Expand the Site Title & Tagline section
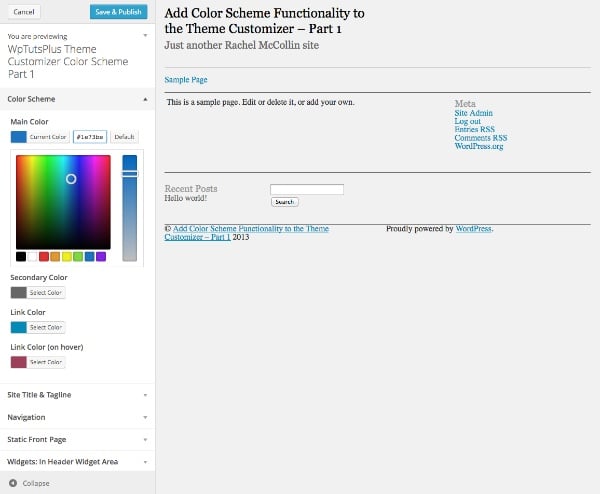The image size is (600, 494). (x=77, y=395)
